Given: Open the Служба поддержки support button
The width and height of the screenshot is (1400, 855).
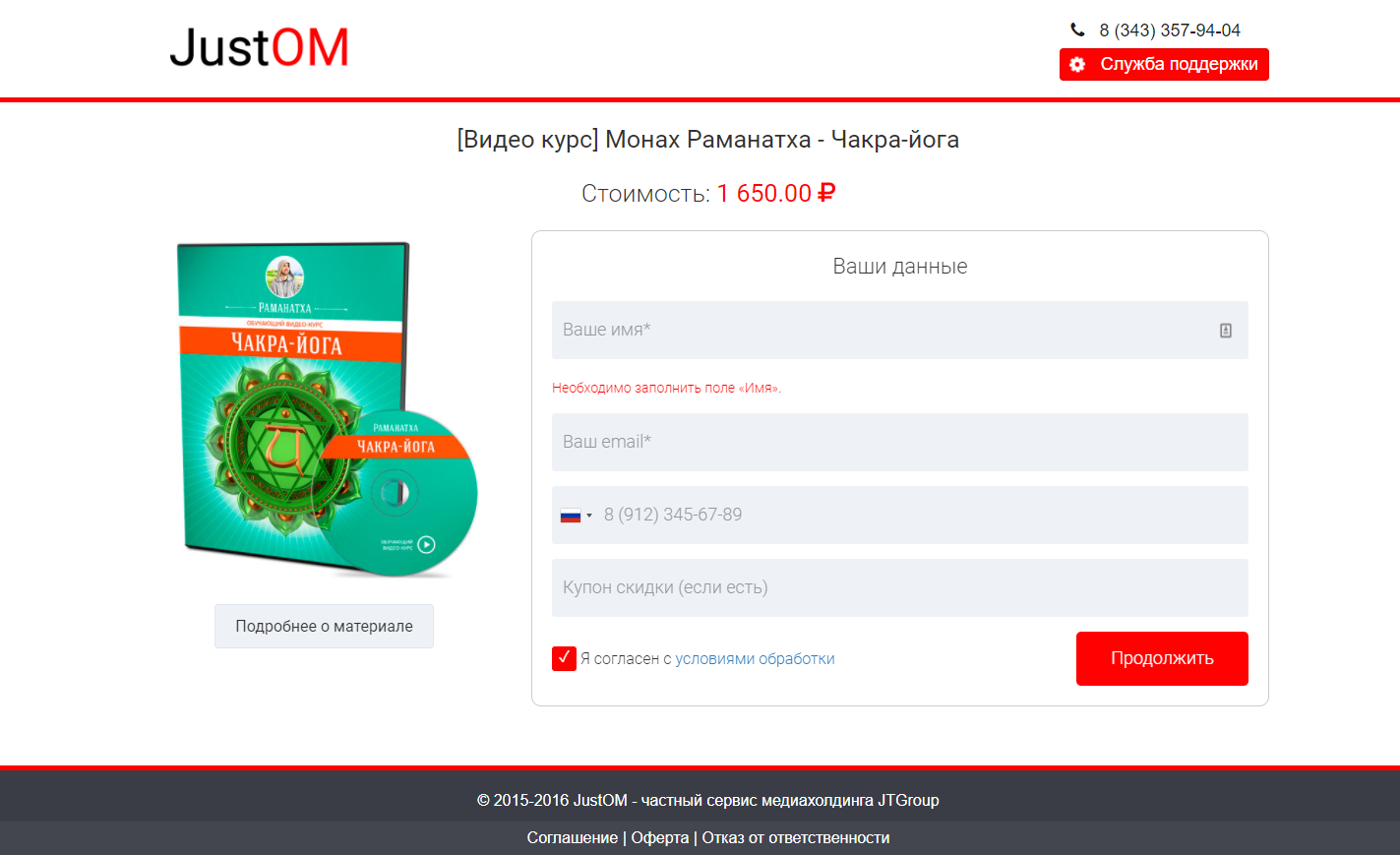Looking at the screenshot, I should coord(1164,64).
